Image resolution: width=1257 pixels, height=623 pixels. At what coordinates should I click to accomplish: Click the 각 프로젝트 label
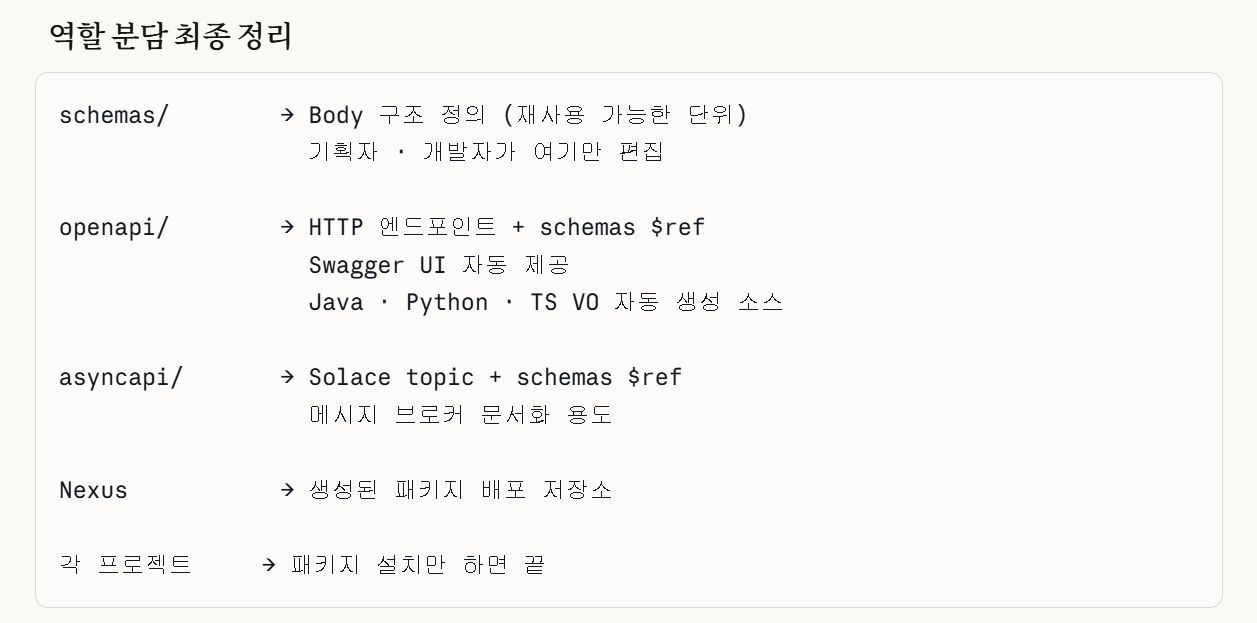tap(125, 565)
